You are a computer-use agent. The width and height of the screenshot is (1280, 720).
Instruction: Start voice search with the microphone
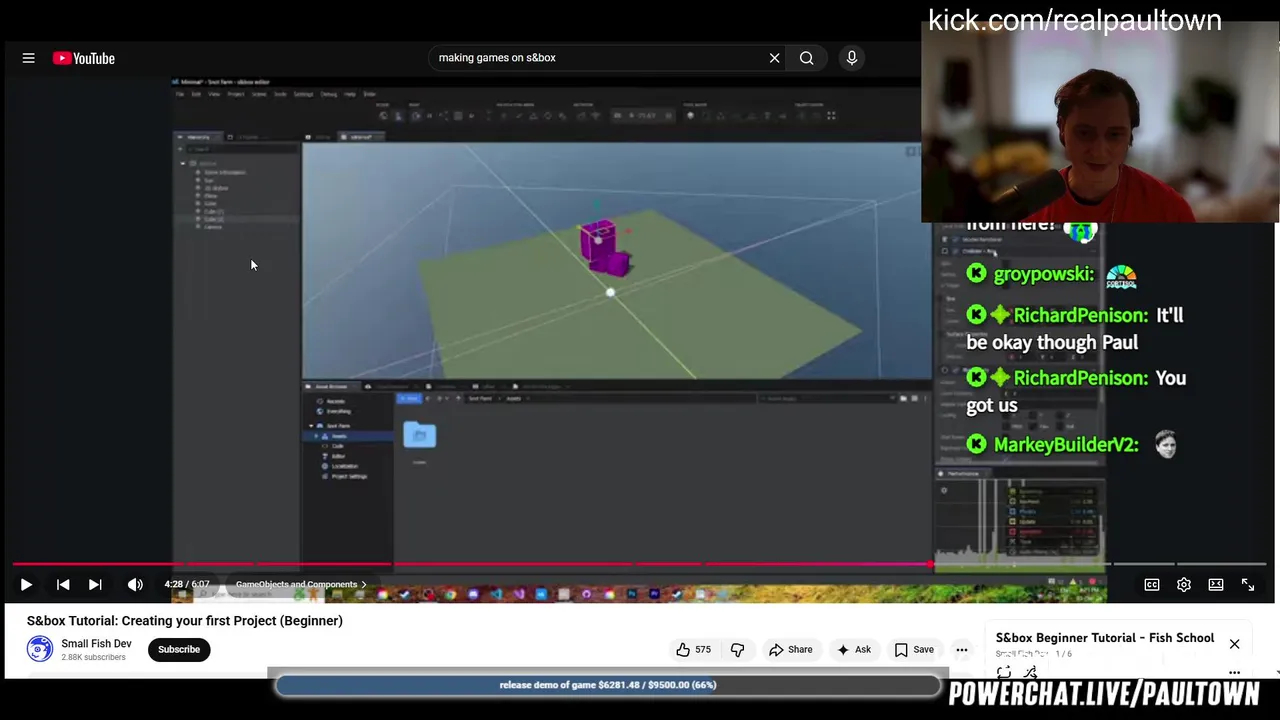(852, 58)
